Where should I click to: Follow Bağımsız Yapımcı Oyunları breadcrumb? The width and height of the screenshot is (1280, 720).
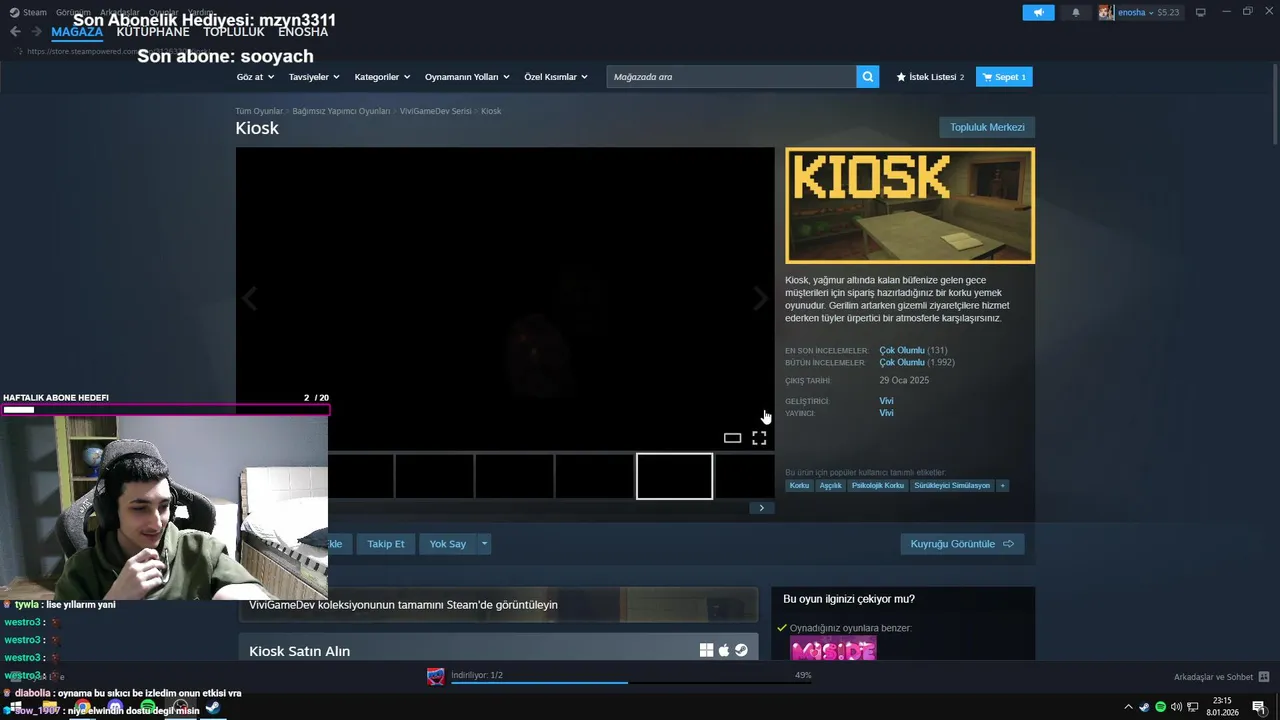[341, 111]
